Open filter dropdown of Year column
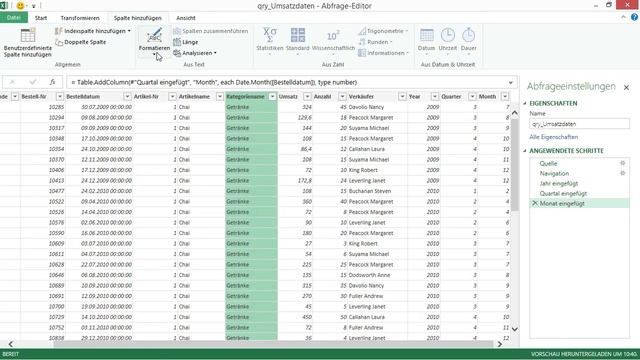640x360 pixels. [435, 96]
